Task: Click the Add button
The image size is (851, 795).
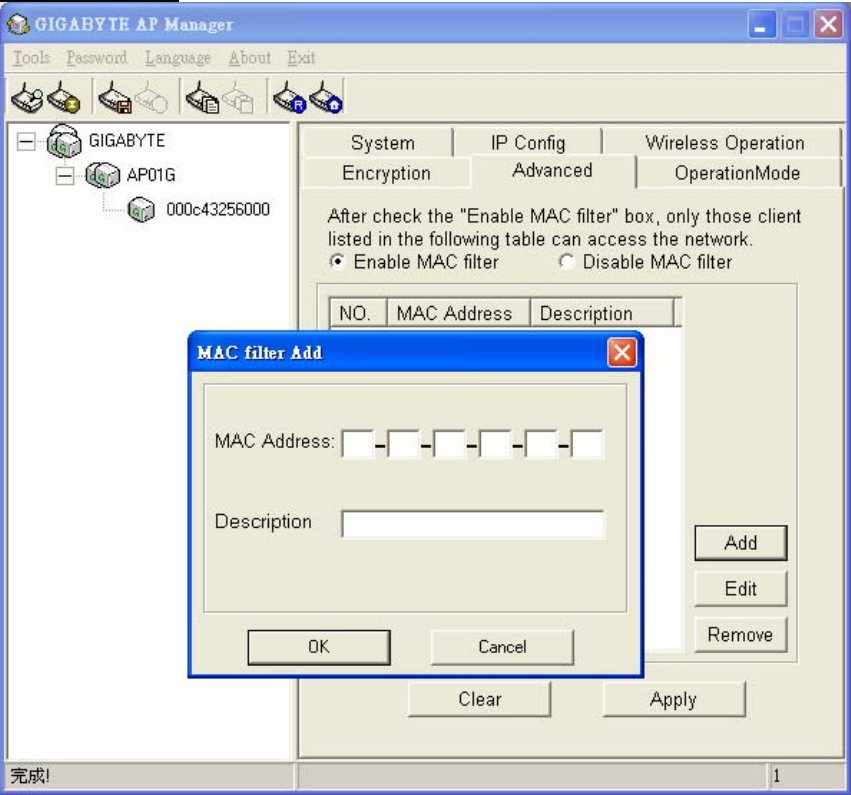Action: pyautogui.click(x=740, y=543)
